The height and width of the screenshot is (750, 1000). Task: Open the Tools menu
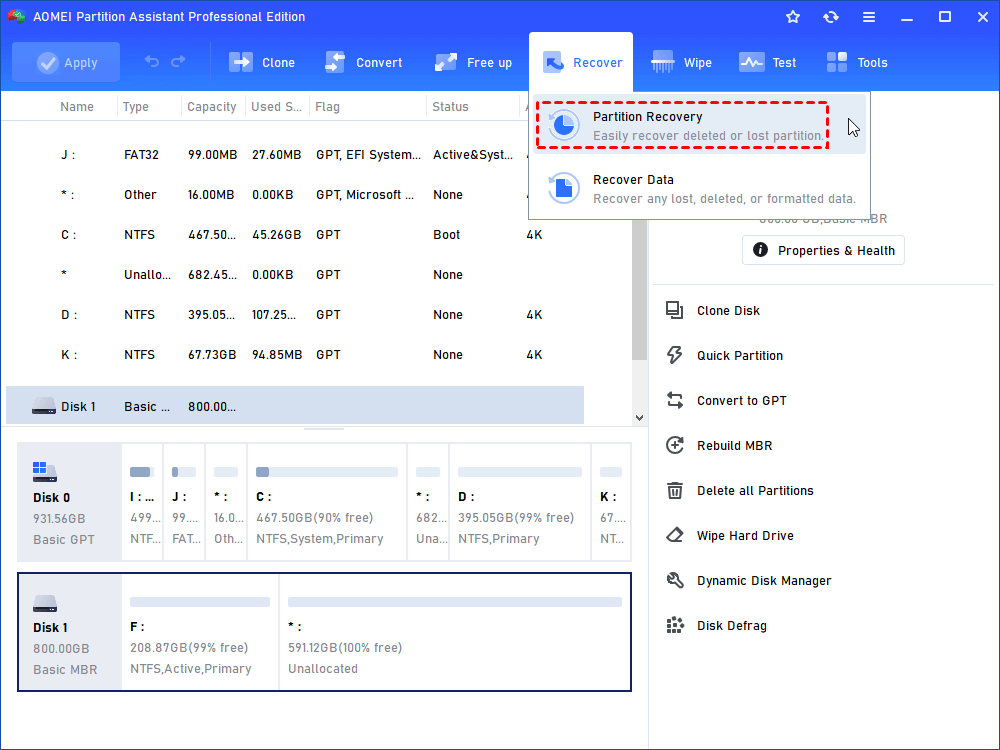[x=857, y=62]
